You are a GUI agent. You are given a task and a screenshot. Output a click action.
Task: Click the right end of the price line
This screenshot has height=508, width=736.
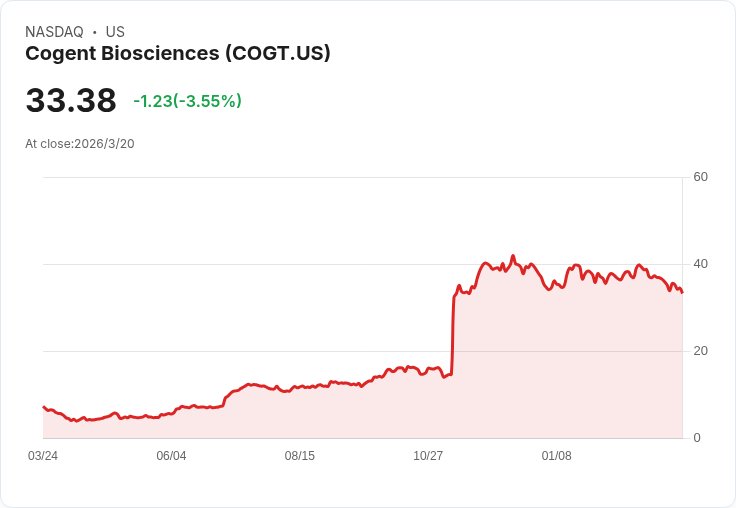click(682, 292)
